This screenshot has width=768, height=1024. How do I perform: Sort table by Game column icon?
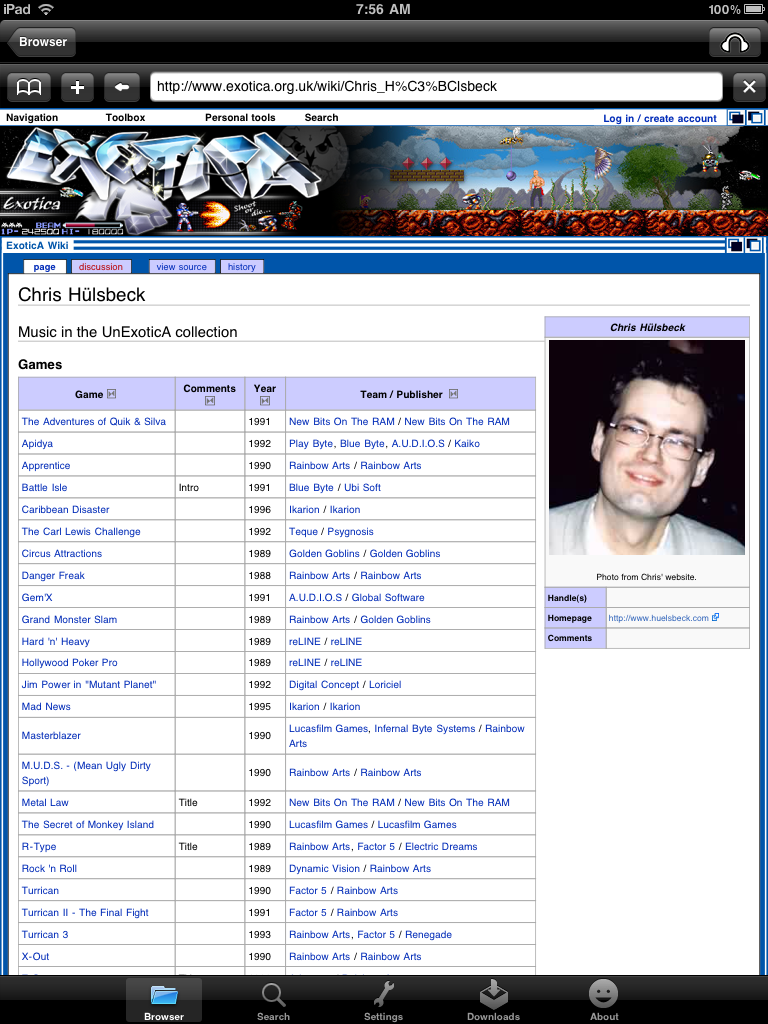pos(112,394)
